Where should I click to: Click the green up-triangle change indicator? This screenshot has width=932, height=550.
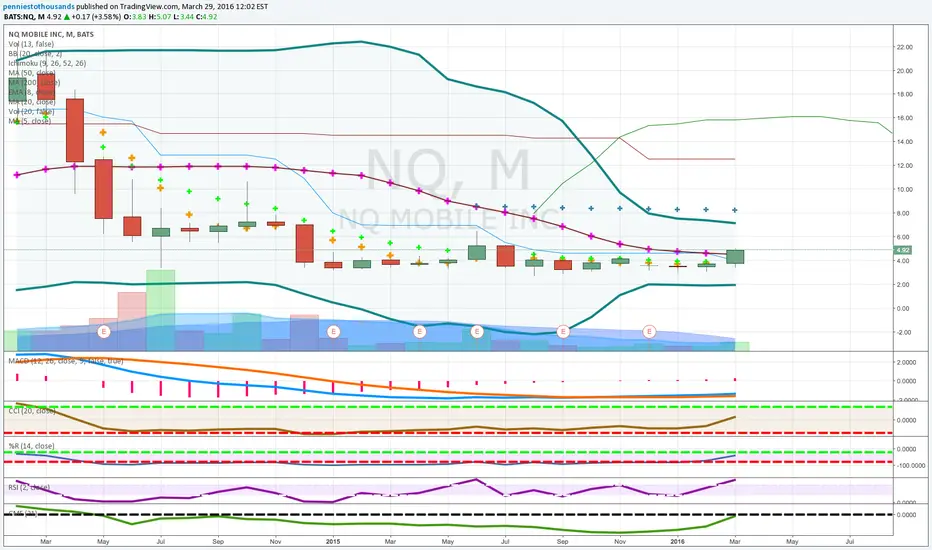coord(67,17)
